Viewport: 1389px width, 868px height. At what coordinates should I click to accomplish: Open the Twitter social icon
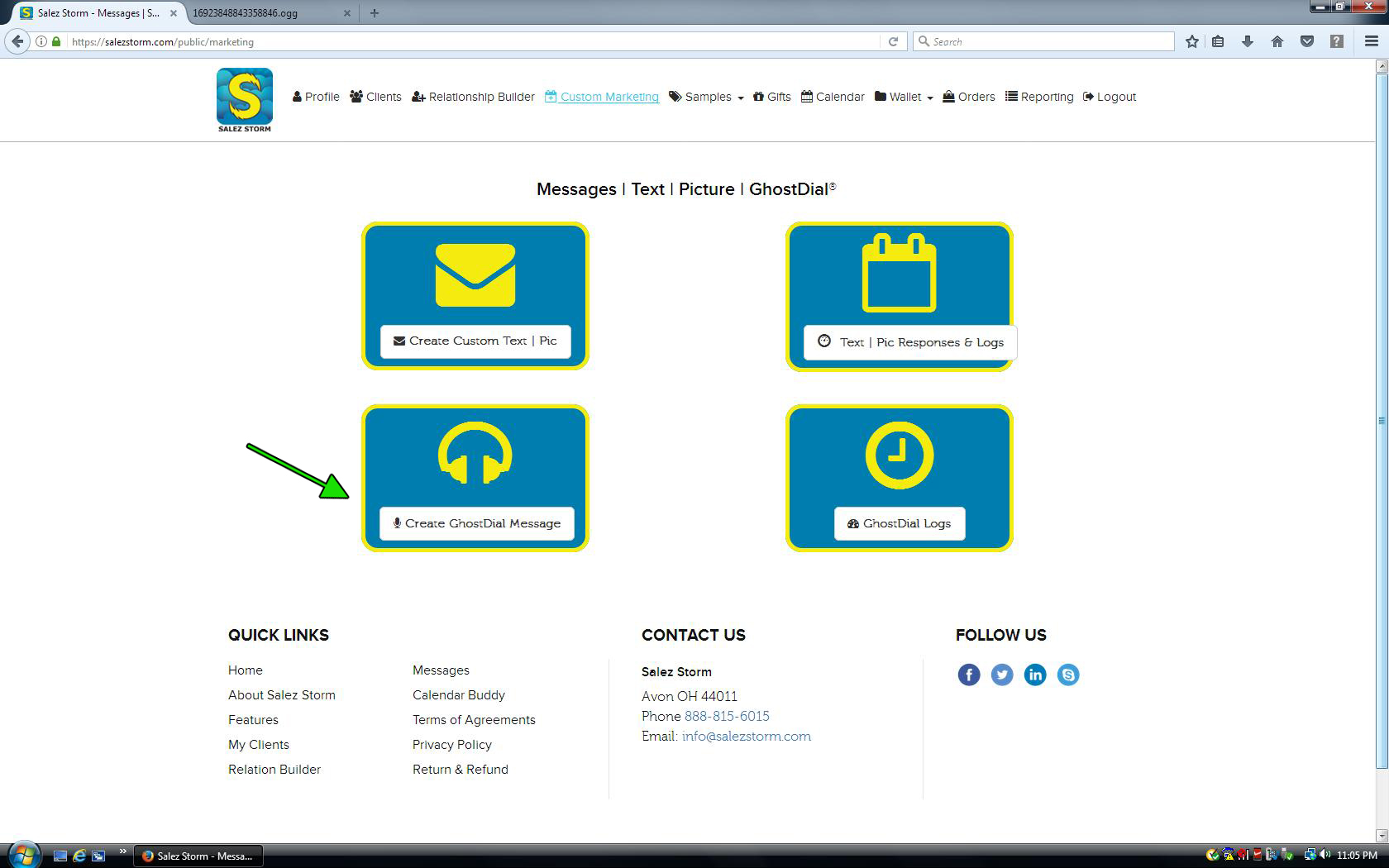(x=1002, y=675)
